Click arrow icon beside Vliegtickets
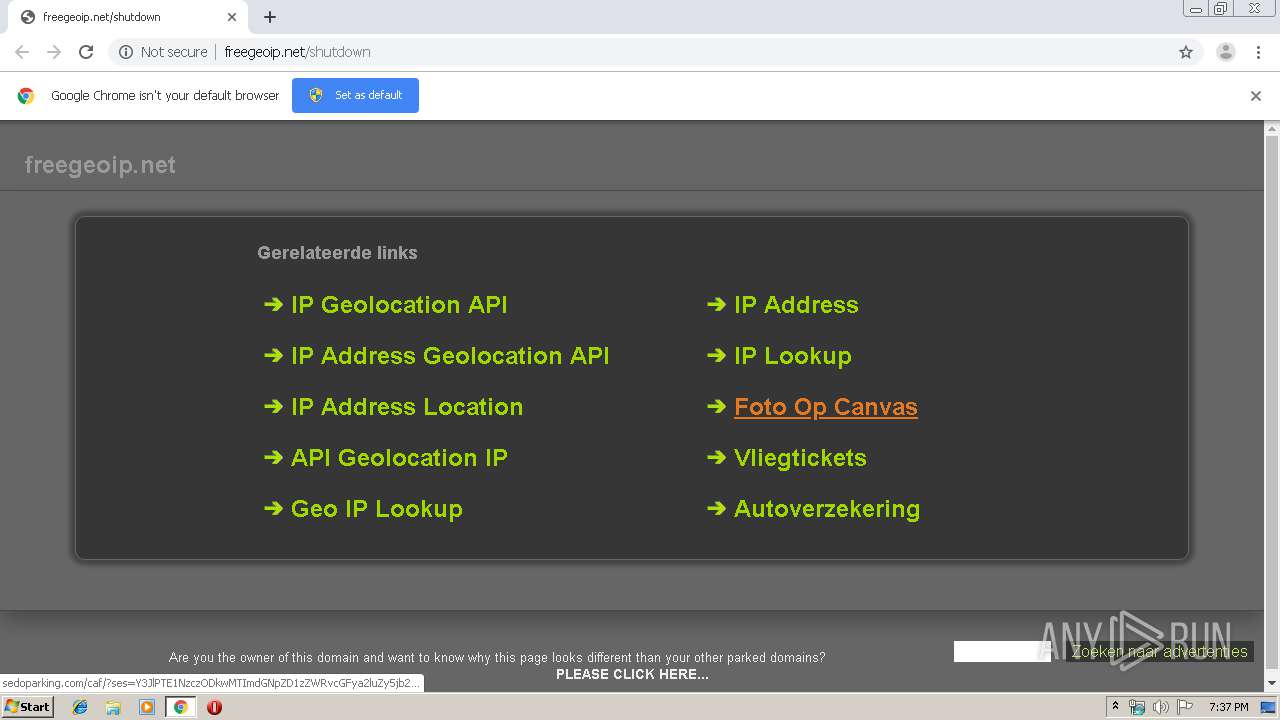This screenshot has width=1280, height=720. click(716, 458)
